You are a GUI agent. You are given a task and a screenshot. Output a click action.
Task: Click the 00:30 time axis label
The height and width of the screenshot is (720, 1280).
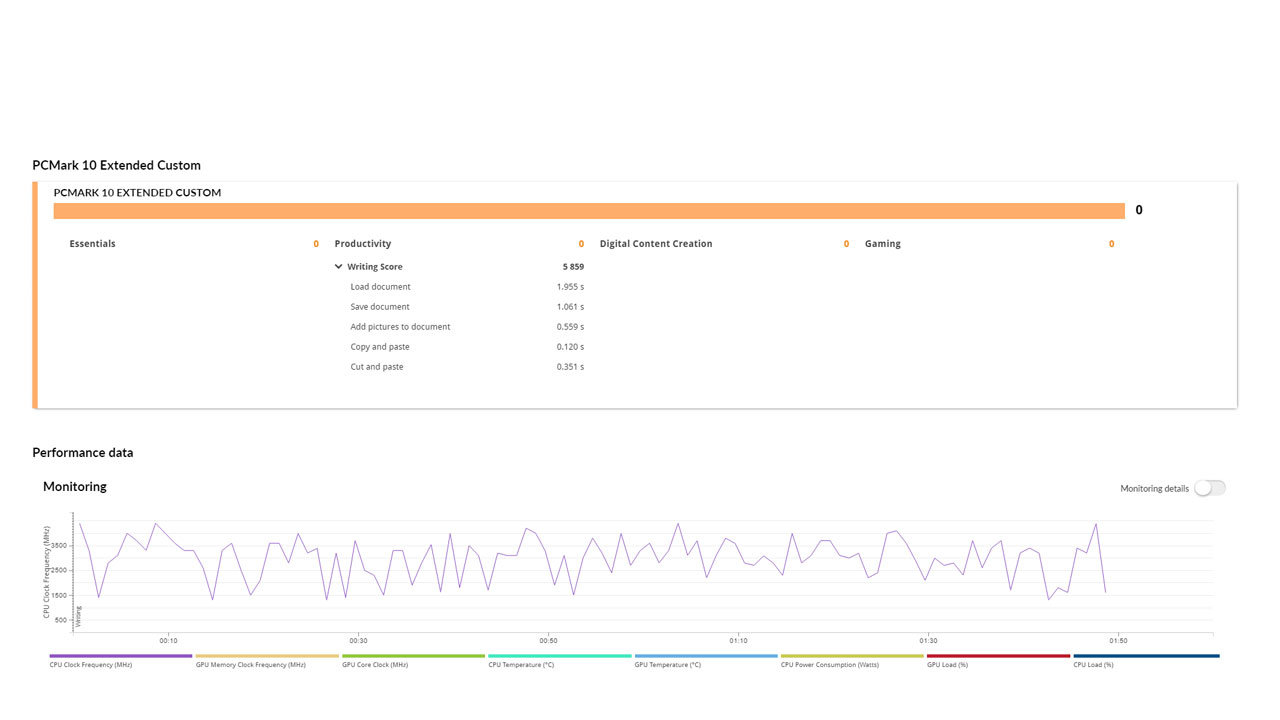(358, 641)
